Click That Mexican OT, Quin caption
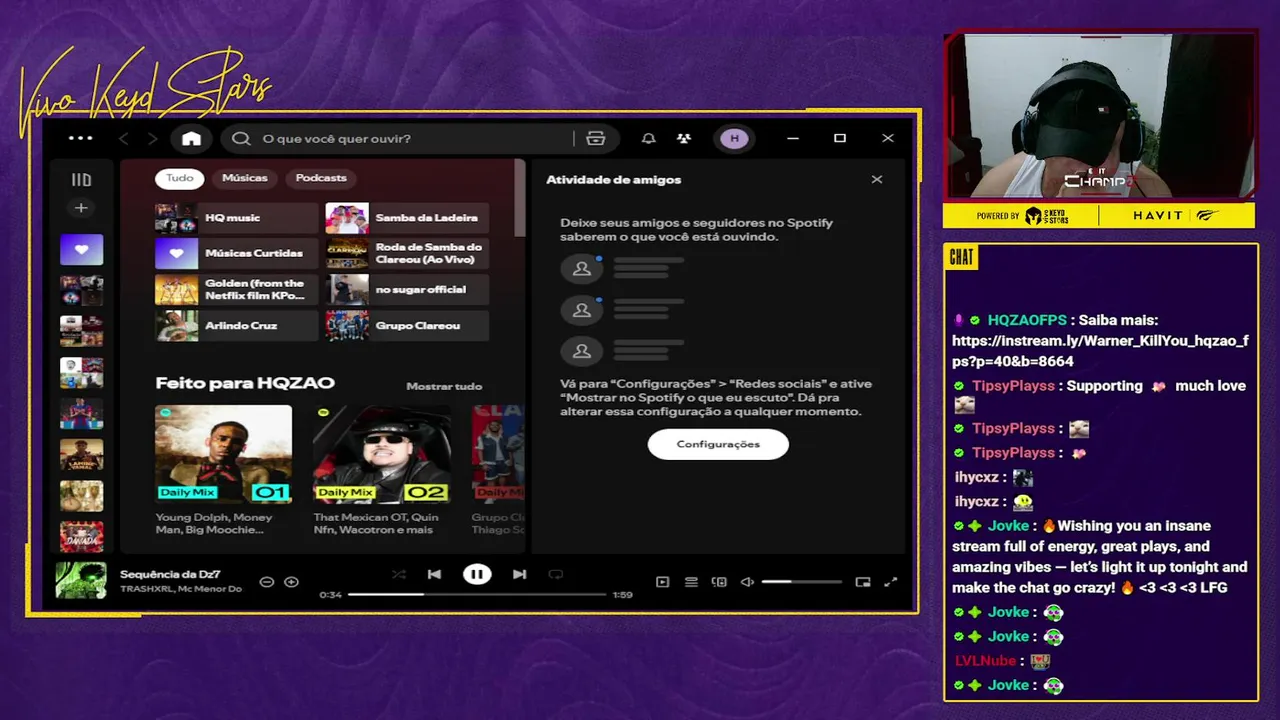This screenshot has width=1280, height=720. (376, 523)
